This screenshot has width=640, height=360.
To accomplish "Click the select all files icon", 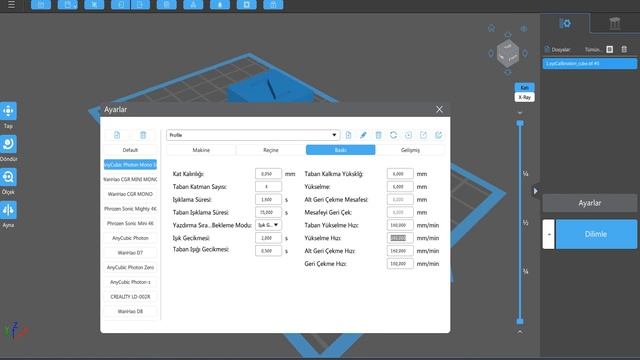I will coord(609,49).
